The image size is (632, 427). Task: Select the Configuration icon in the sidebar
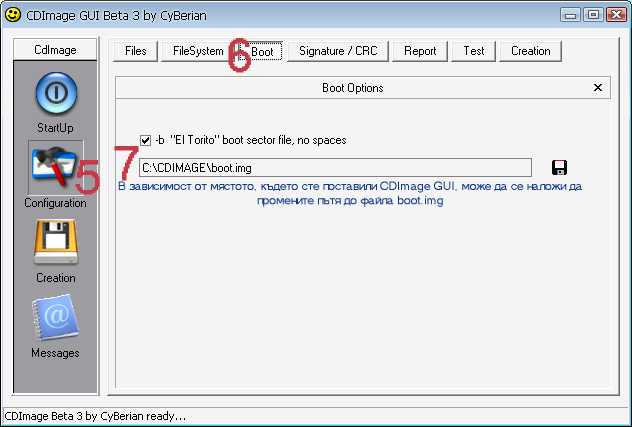coord(56,168)
